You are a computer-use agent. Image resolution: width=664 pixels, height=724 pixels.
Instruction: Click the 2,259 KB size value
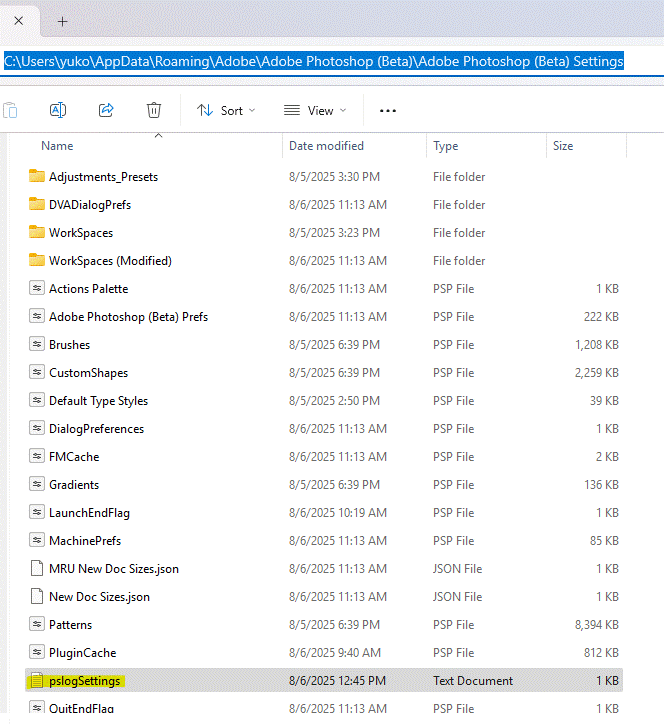coord(597,373)
